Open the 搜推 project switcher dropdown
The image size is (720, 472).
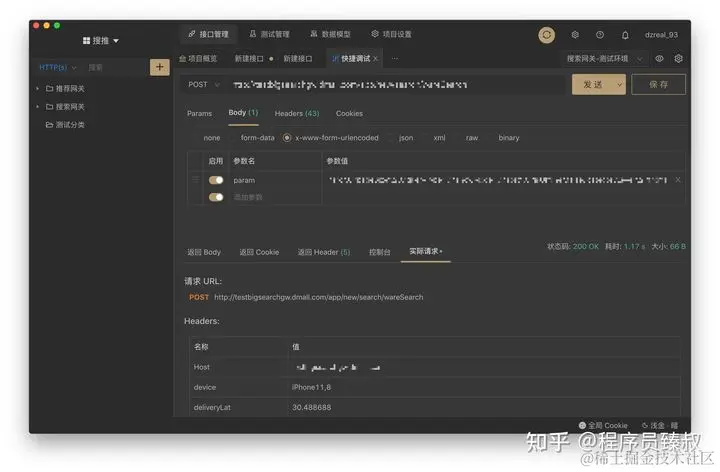(101, 41)
